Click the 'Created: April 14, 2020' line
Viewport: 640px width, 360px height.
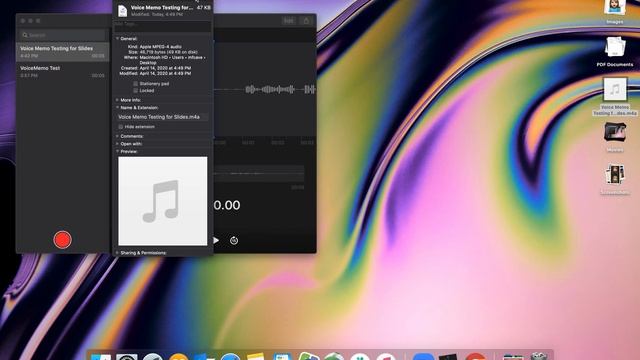click(x=156, y=68)
